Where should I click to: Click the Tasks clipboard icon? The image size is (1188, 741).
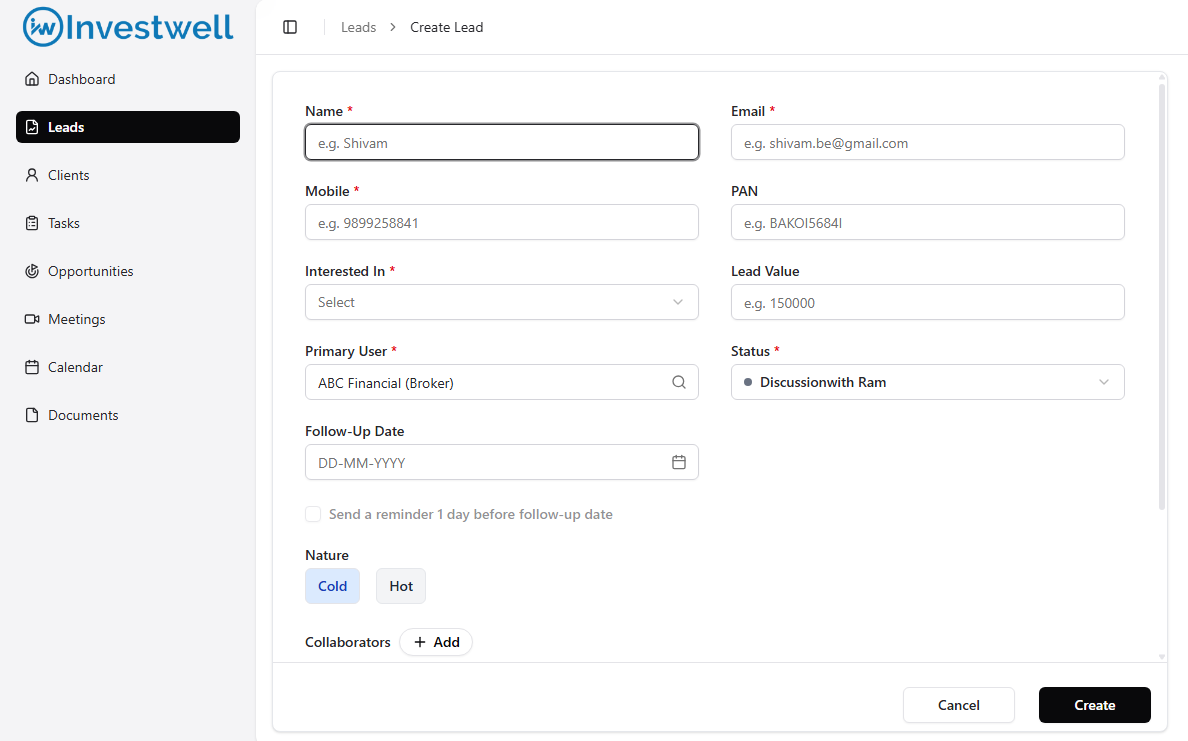pyautogui.click(x=32, y=223)
